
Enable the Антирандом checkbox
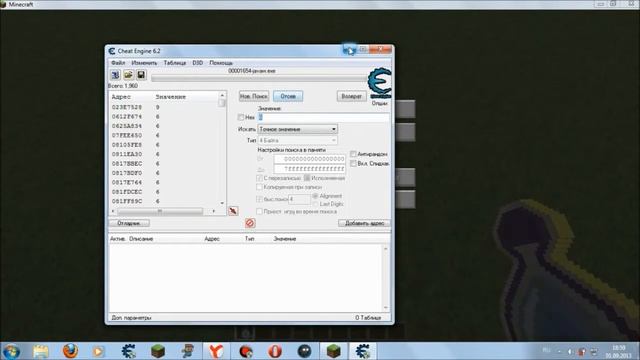click(353, 154)
